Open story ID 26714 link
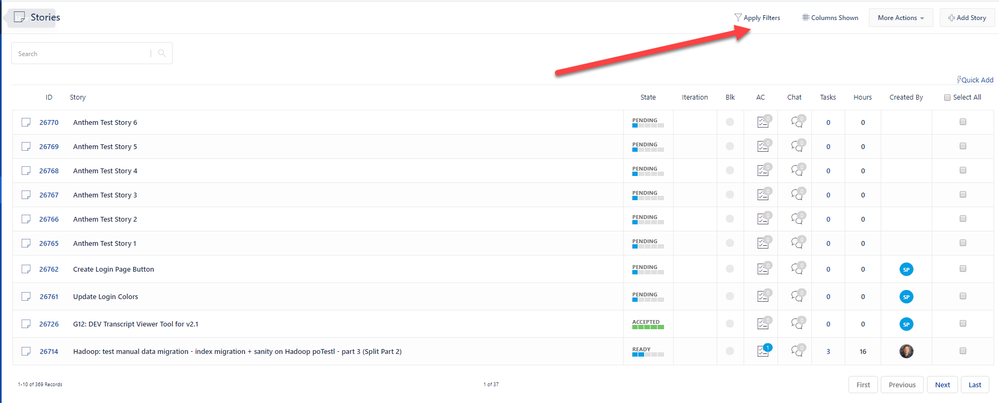 point(49,351)
